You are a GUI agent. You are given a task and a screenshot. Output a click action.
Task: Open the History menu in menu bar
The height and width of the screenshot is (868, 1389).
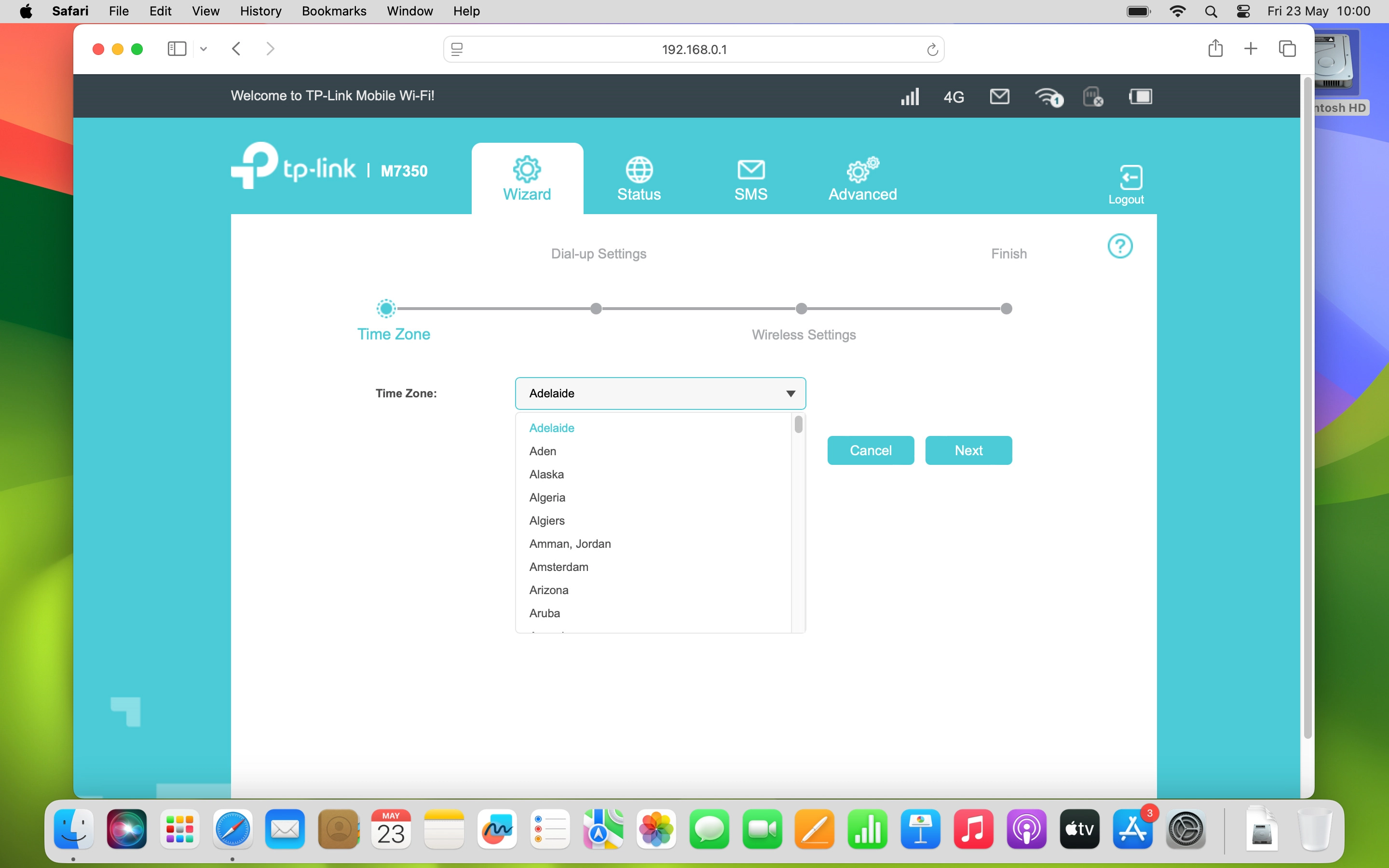pos(260,11)
